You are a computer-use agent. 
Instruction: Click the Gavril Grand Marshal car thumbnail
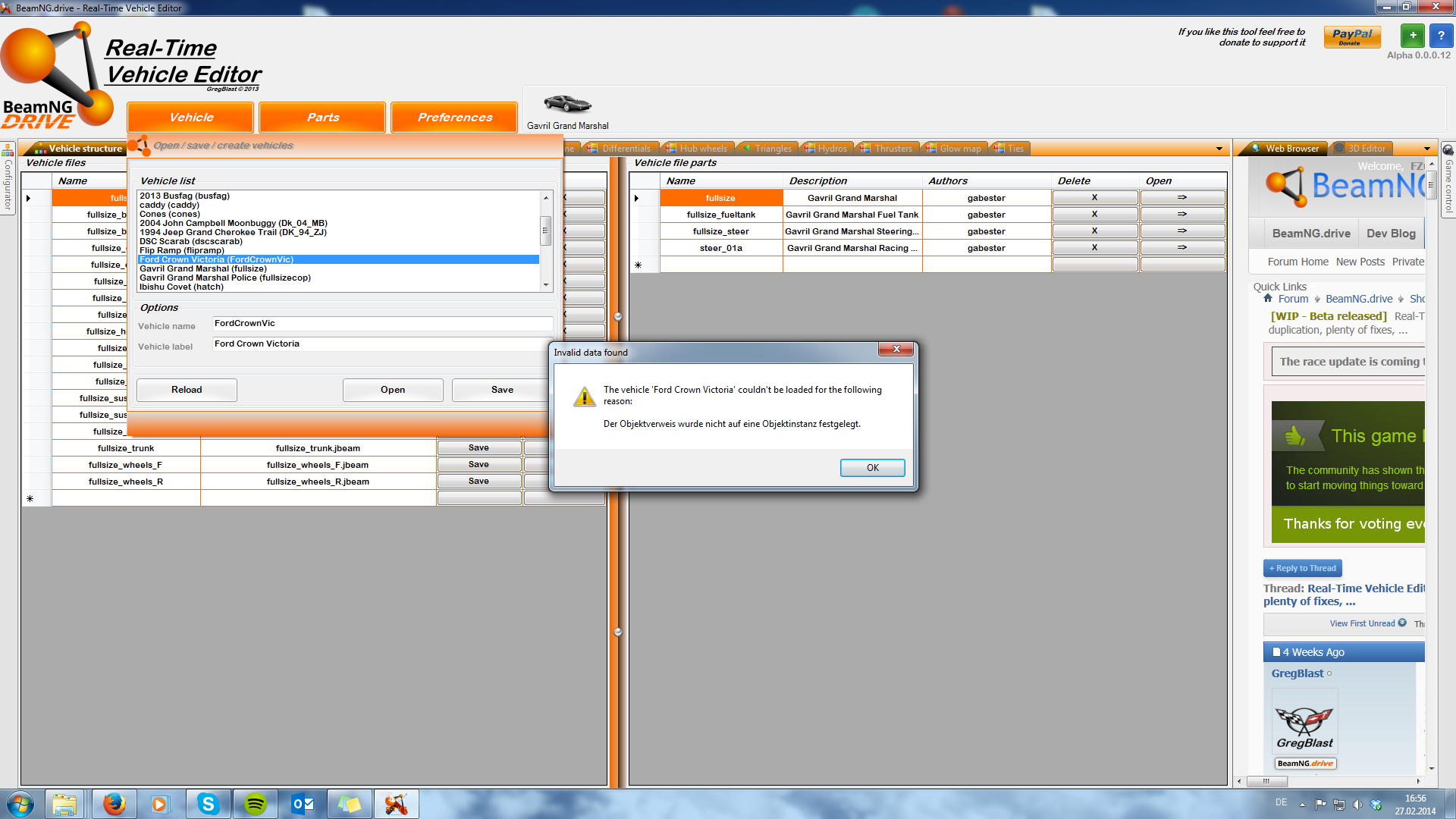tap(567, 104)
